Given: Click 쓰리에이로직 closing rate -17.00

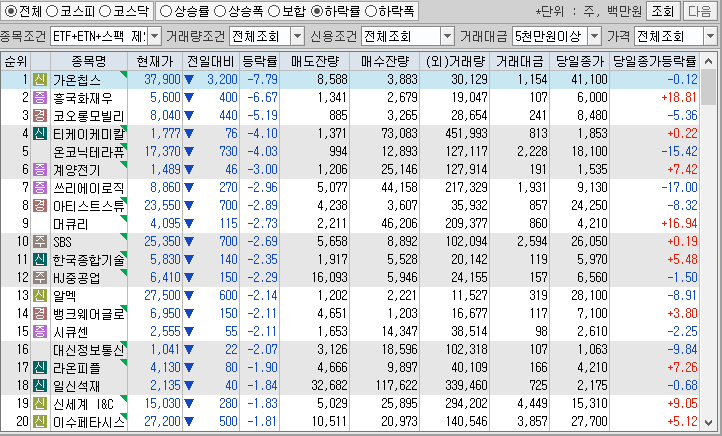Looking at the screenshot, I should pos(679,187).
